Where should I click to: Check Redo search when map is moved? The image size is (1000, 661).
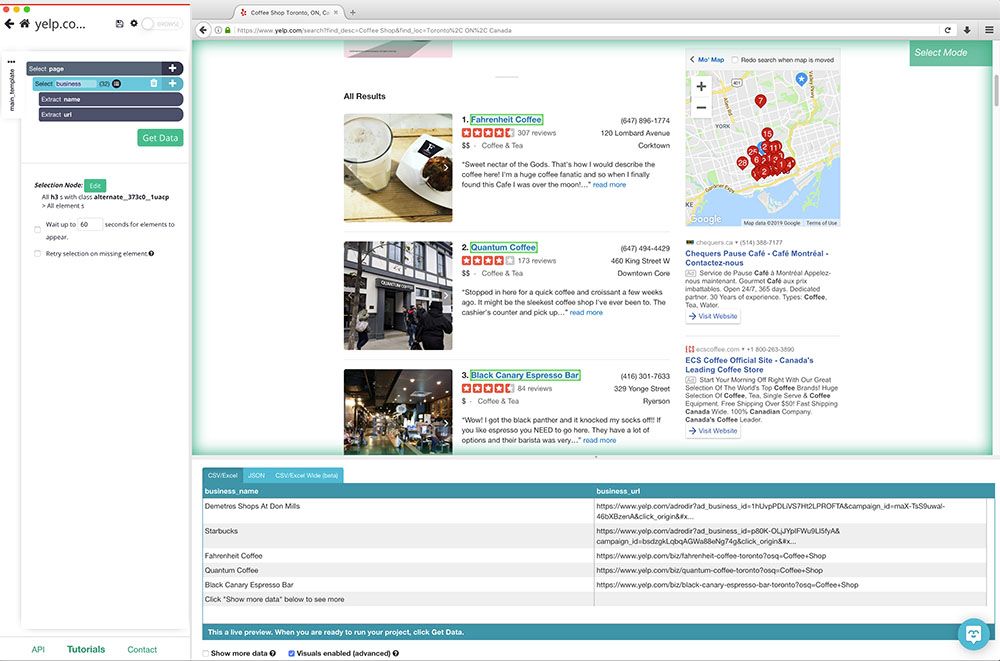pos(734,59)
